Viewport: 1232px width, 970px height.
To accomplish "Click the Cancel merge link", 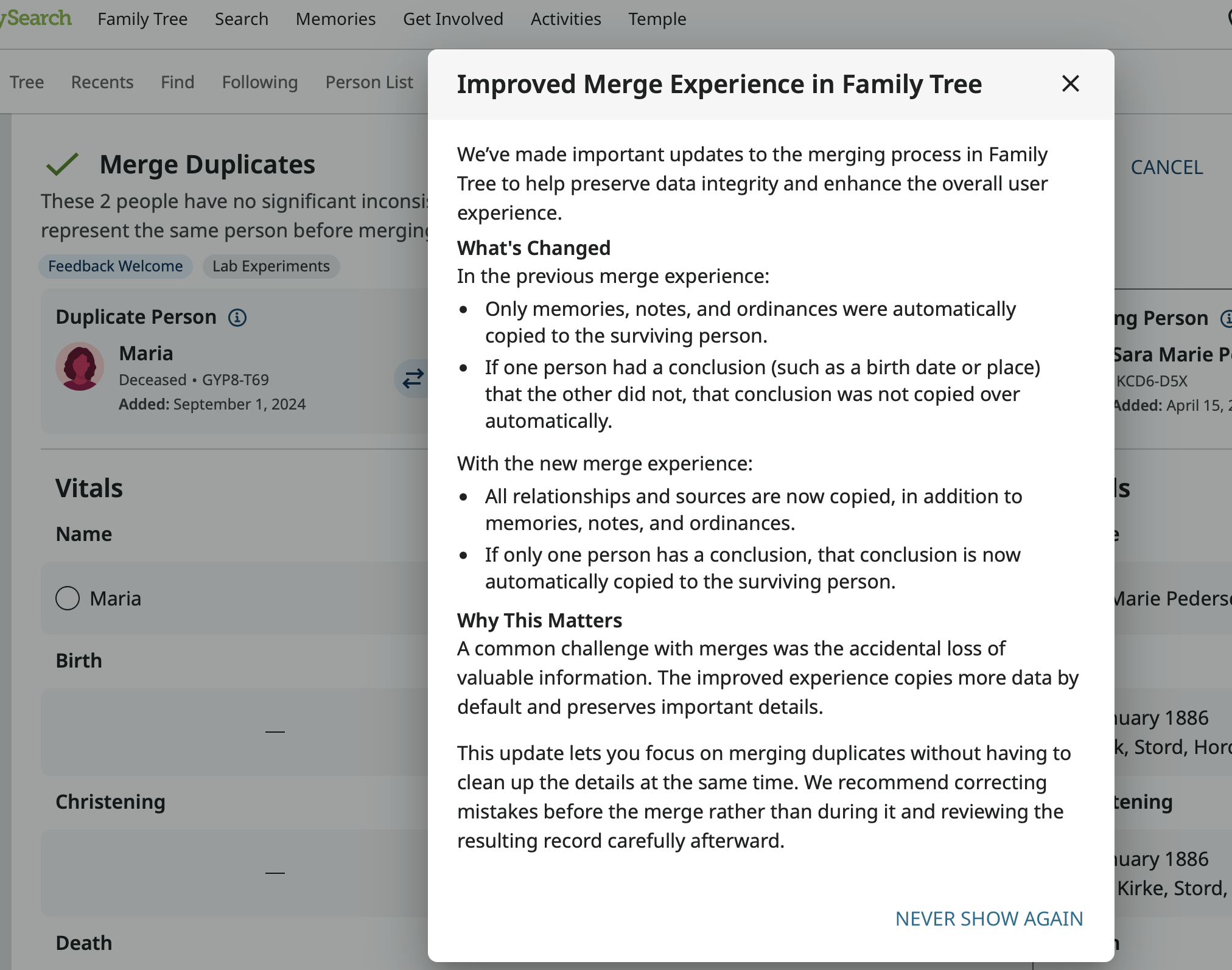I will (x=1166, y=167).
